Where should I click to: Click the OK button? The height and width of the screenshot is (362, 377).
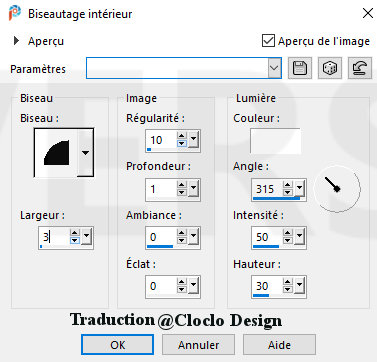[118, 345]
